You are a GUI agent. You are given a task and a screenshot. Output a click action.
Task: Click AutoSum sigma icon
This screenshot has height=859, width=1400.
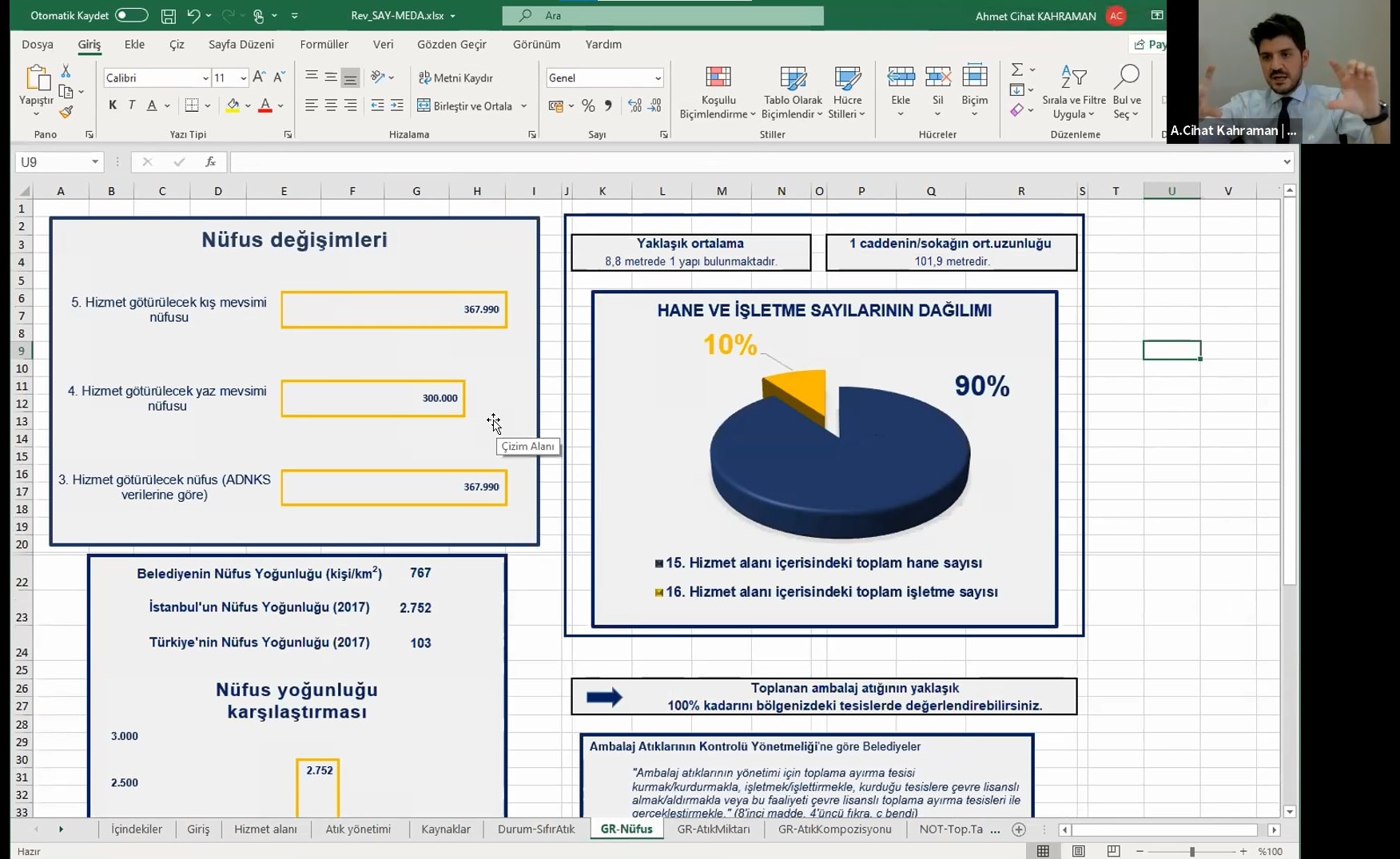(1017, 70)
